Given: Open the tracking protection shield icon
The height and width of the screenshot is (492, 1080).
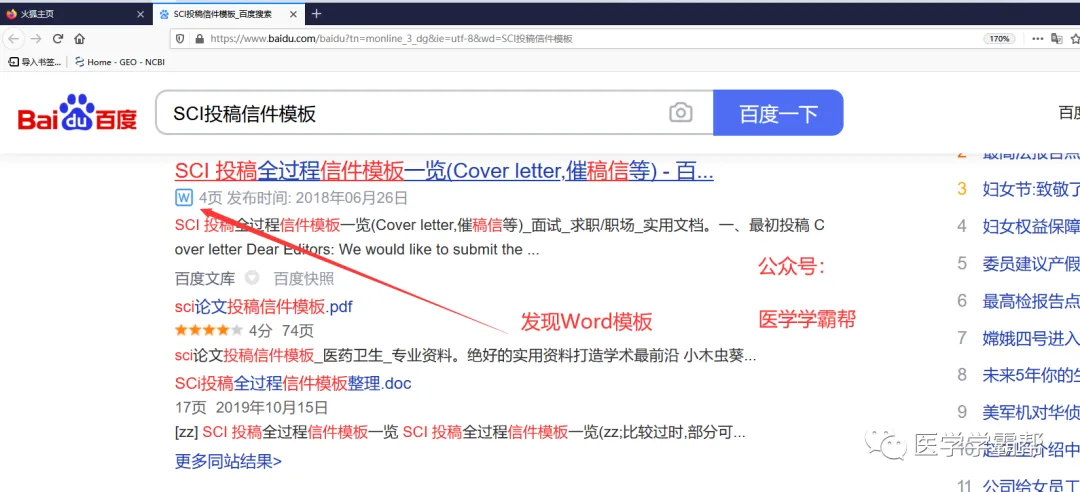Looking at the screenshot, I should 180,39.
